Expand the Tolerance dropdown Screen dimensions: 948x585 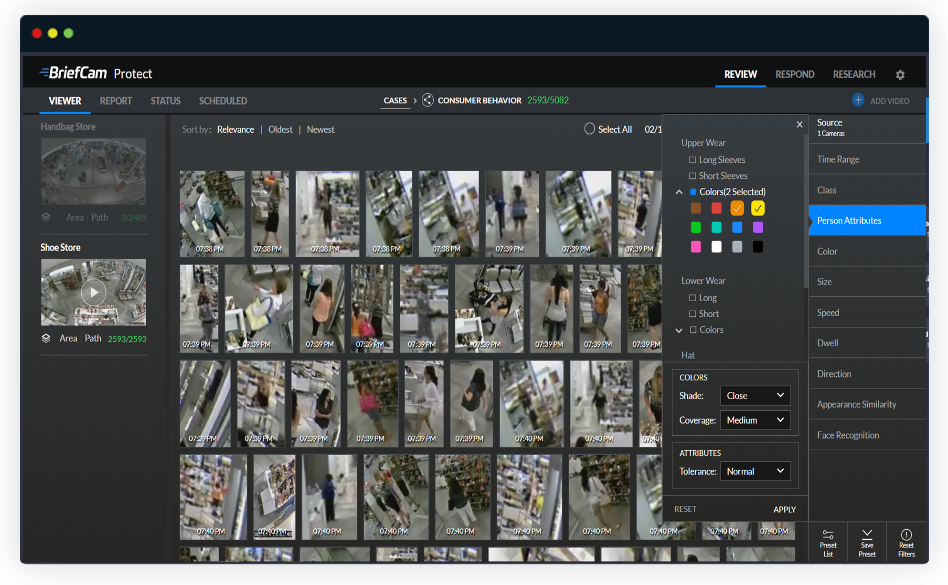[x=755, y=471]
